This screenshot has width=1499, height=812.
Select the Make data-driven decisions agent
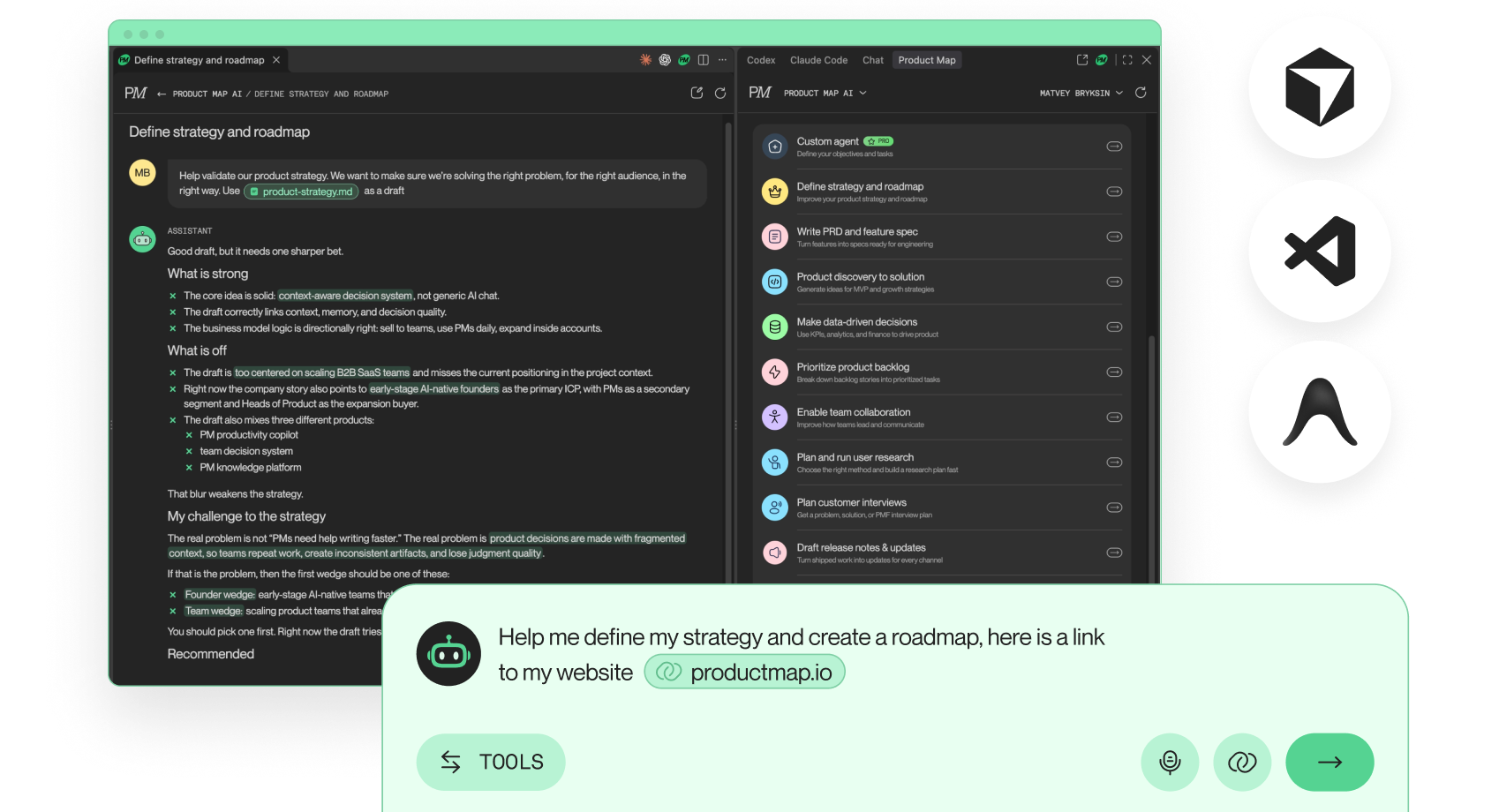942,327
